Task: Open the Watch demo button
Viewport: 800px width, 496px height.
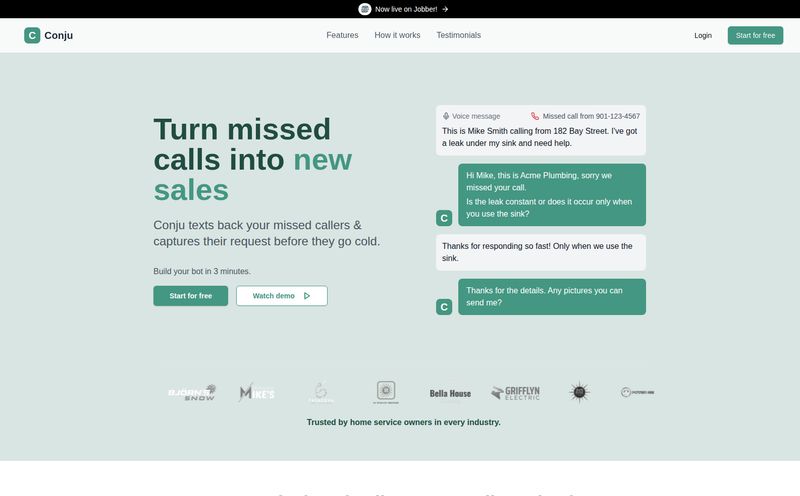Action: click(x=282, y=296)
